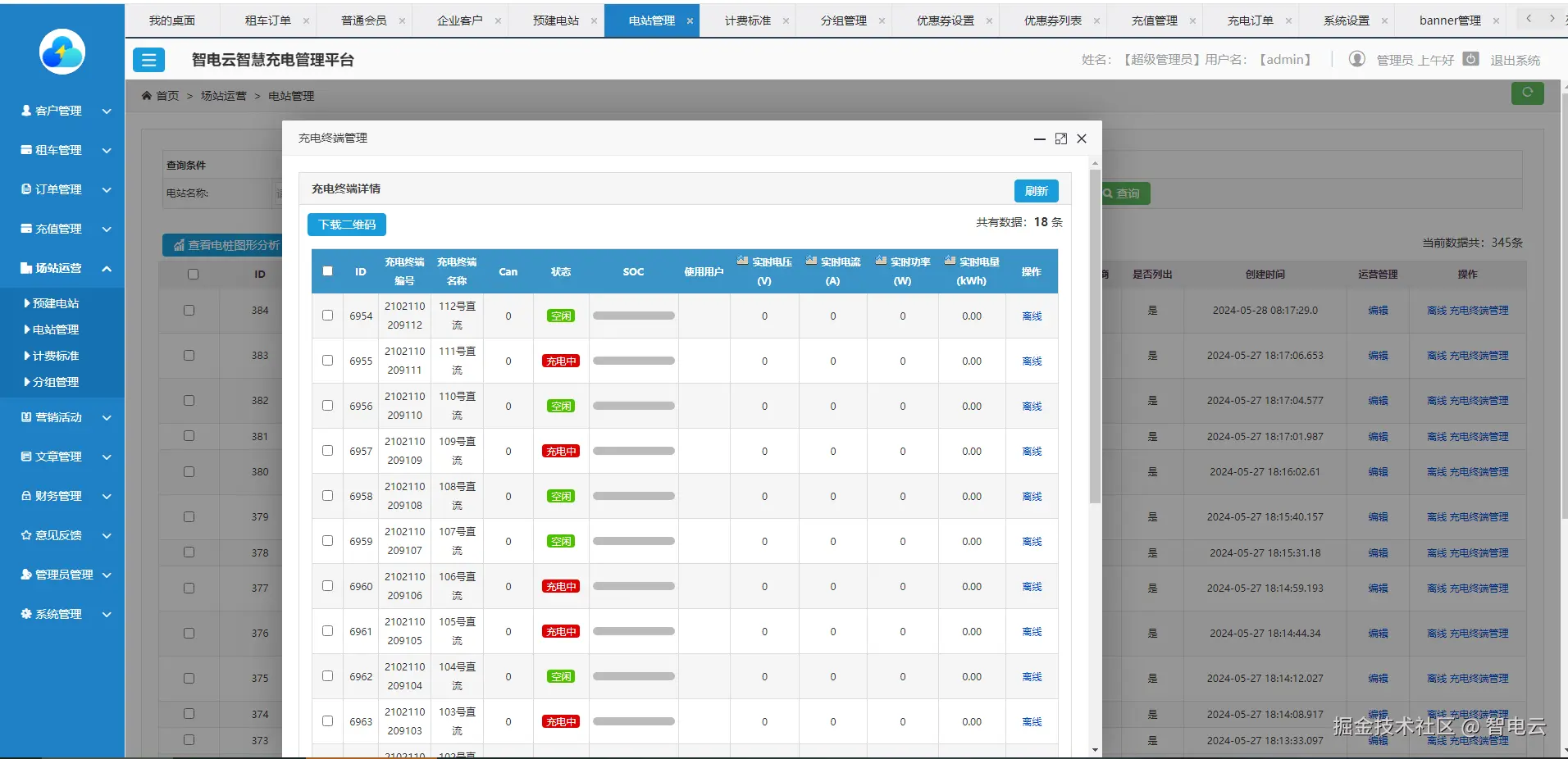Check the terminal row 6957 checkbox
This screenshot has height=759, width=1568.
click(327, 450)
